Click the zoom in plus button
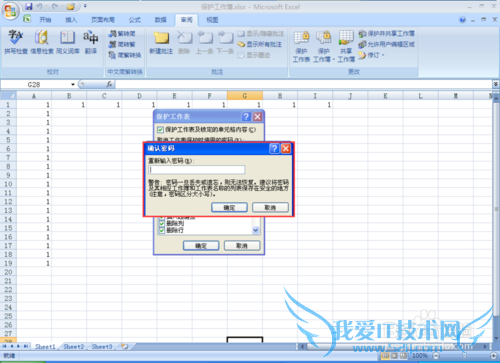 494,356
